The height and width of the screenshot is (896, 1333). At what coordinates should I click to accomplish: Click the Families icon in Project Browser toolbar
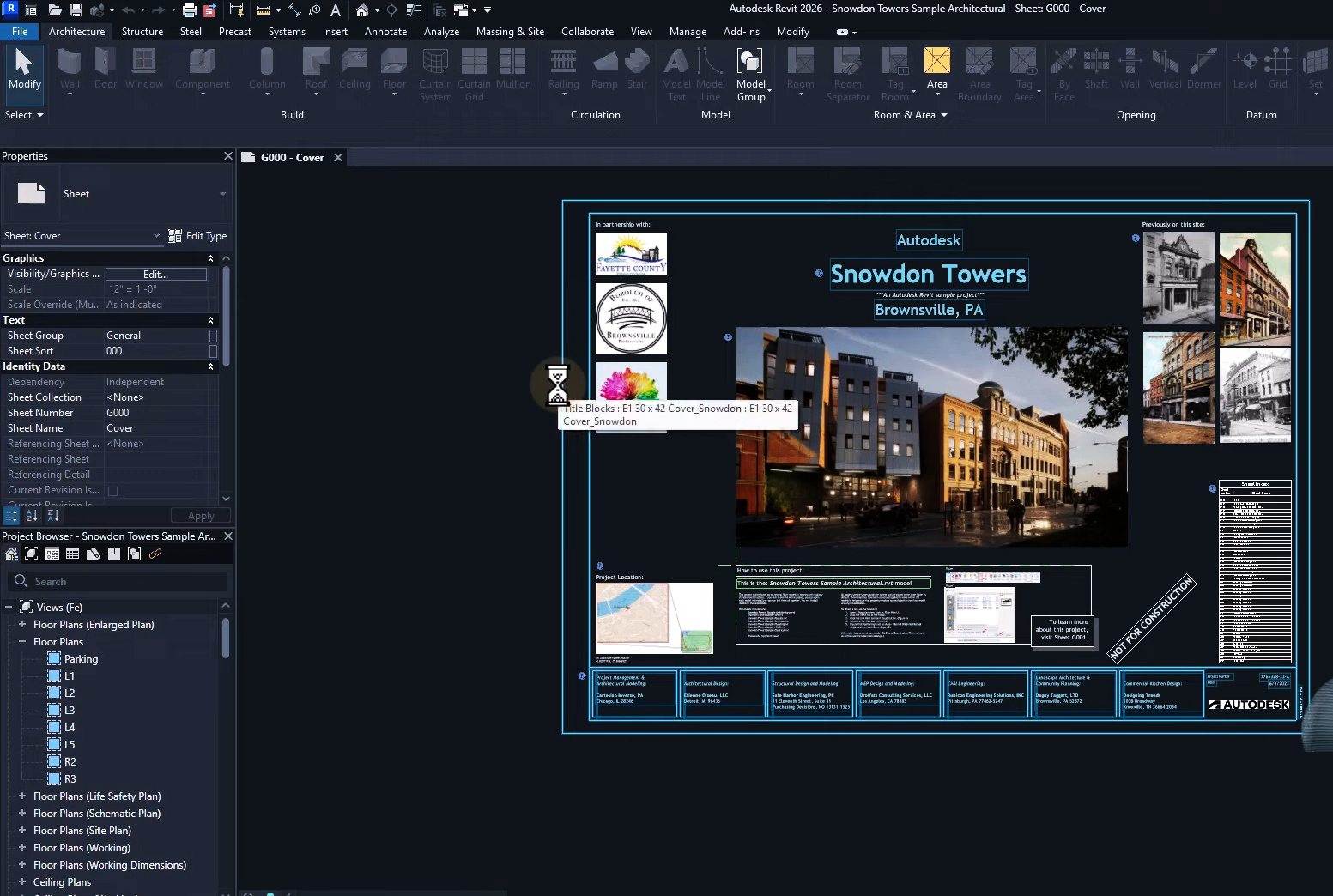(x=114, y=554)
